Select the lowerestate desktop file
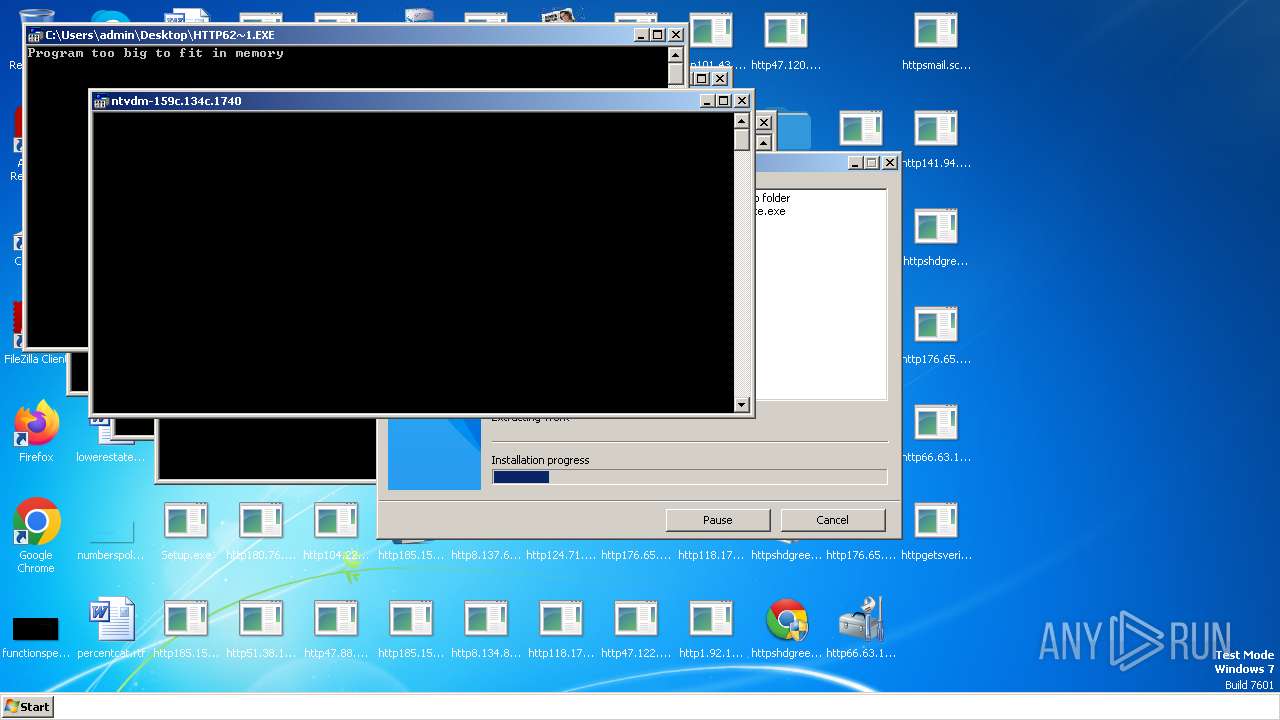This screenshot has width=1280, height=720. tap(111, 457)
